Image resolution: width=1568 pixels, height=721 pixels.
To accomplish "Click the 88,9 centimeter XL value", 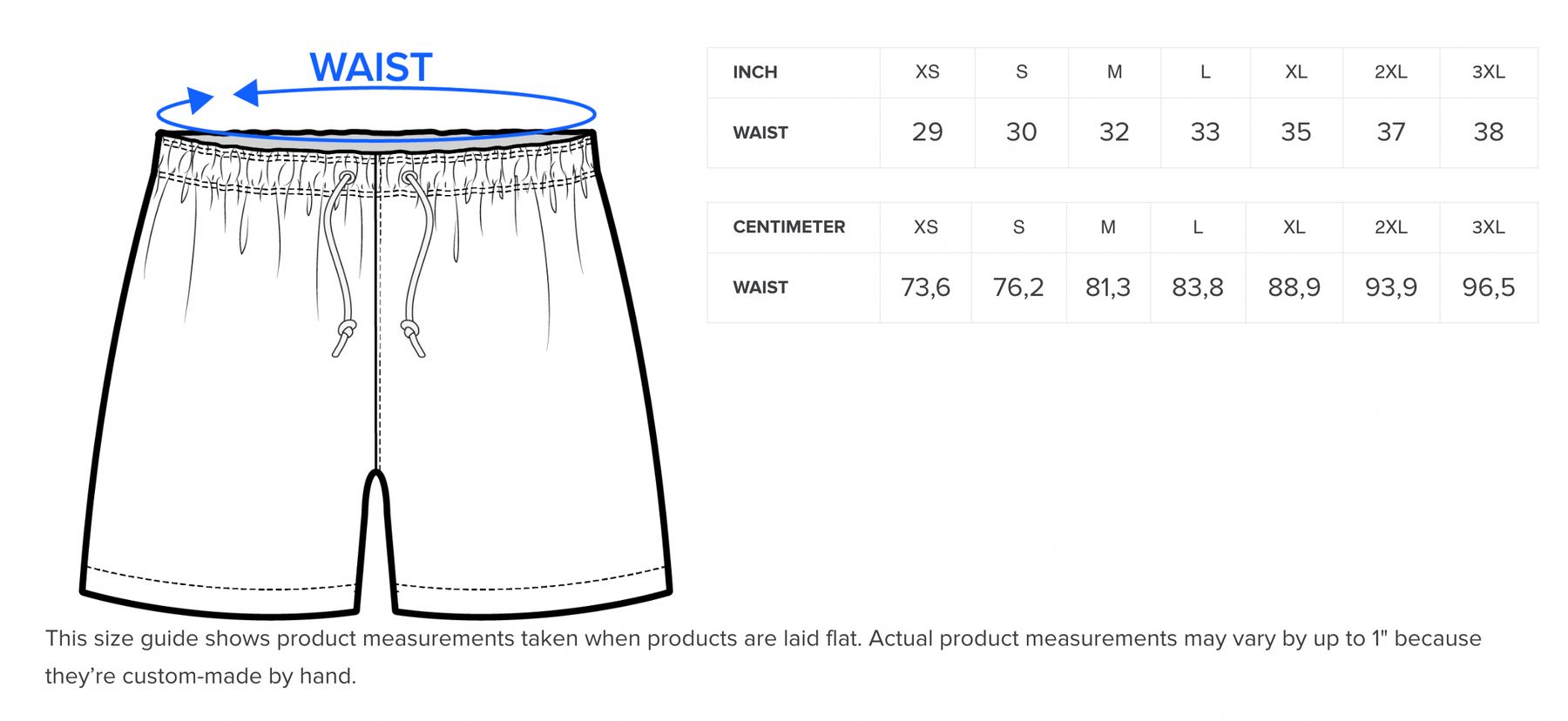I will coord(1294,287).
